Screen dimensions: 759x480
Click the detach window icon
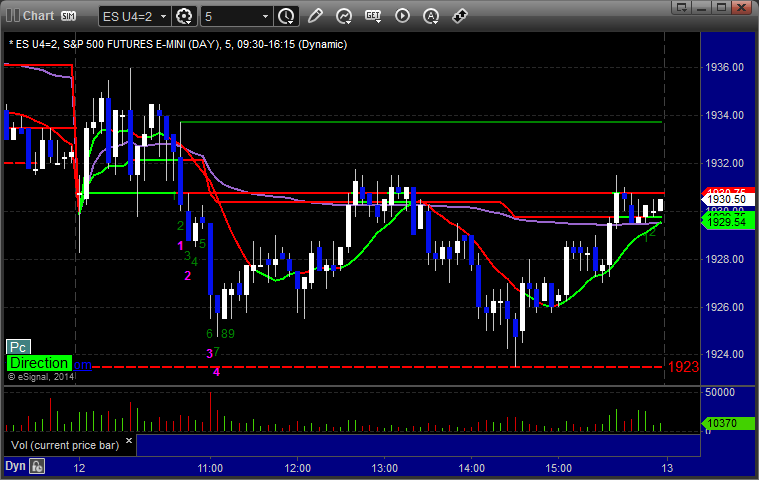click(682, 7)
